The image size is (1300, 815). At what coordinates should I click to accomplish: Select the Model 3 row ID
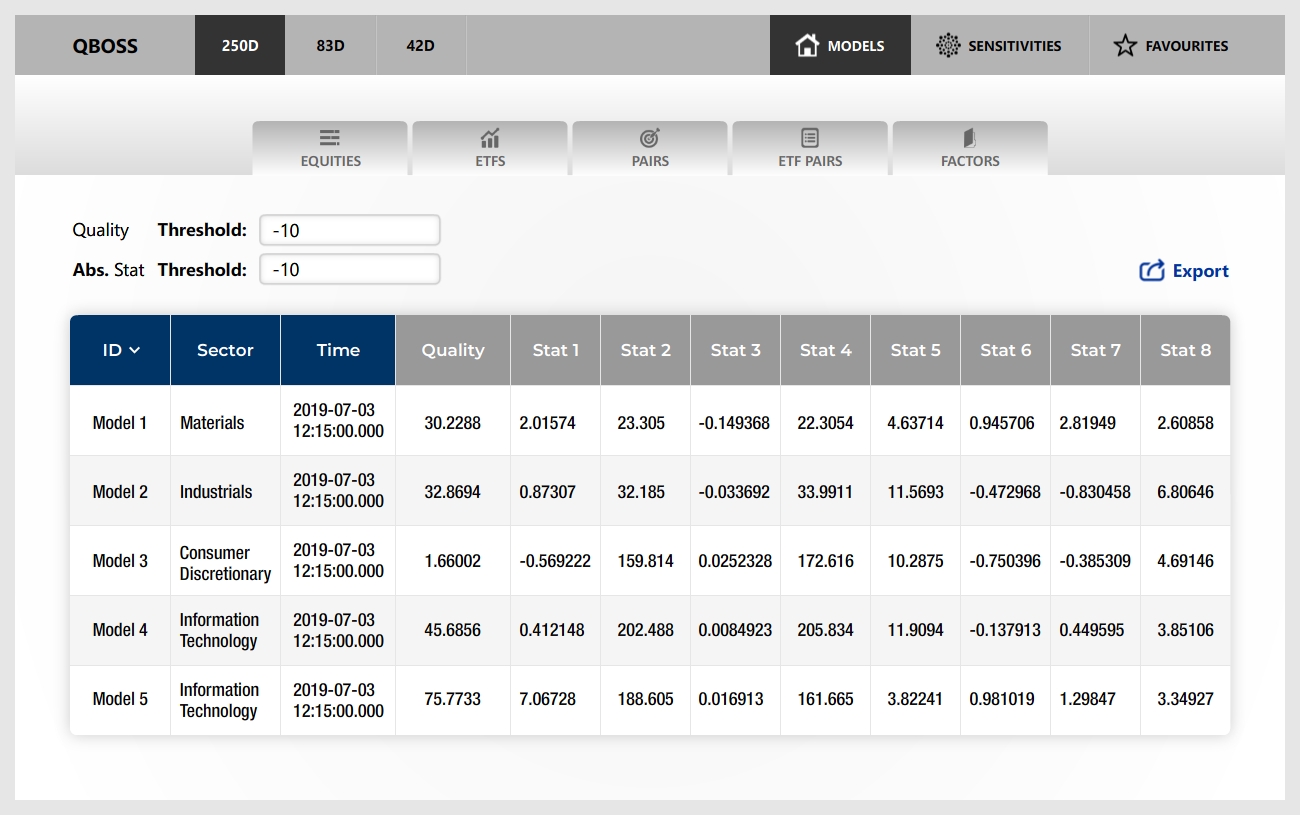(x=120, y=561)
